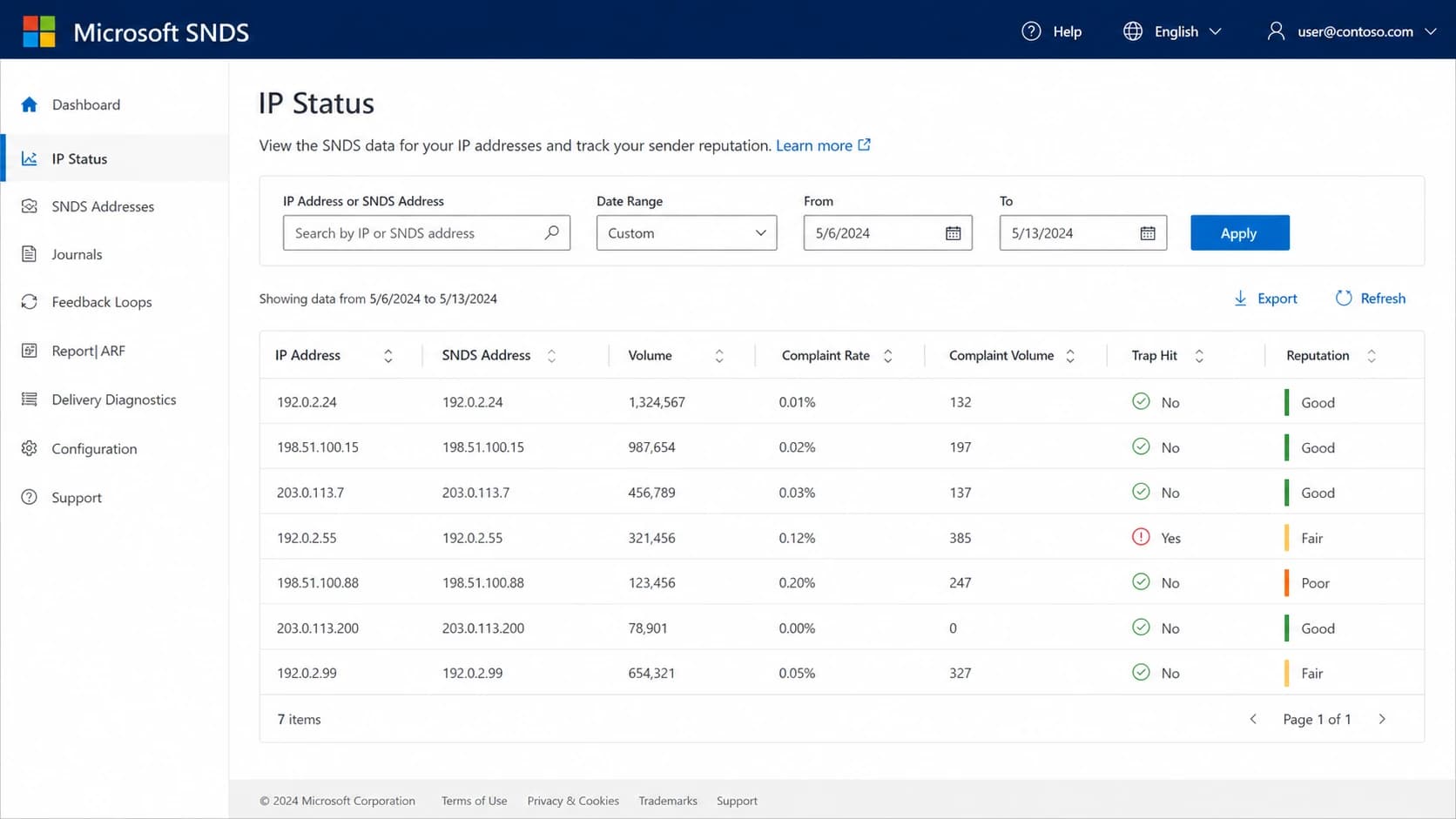Viewport: 1456px width, 819px height.
Task: Sort by Complaint Volume column arrows
Action: point(1070,356)
